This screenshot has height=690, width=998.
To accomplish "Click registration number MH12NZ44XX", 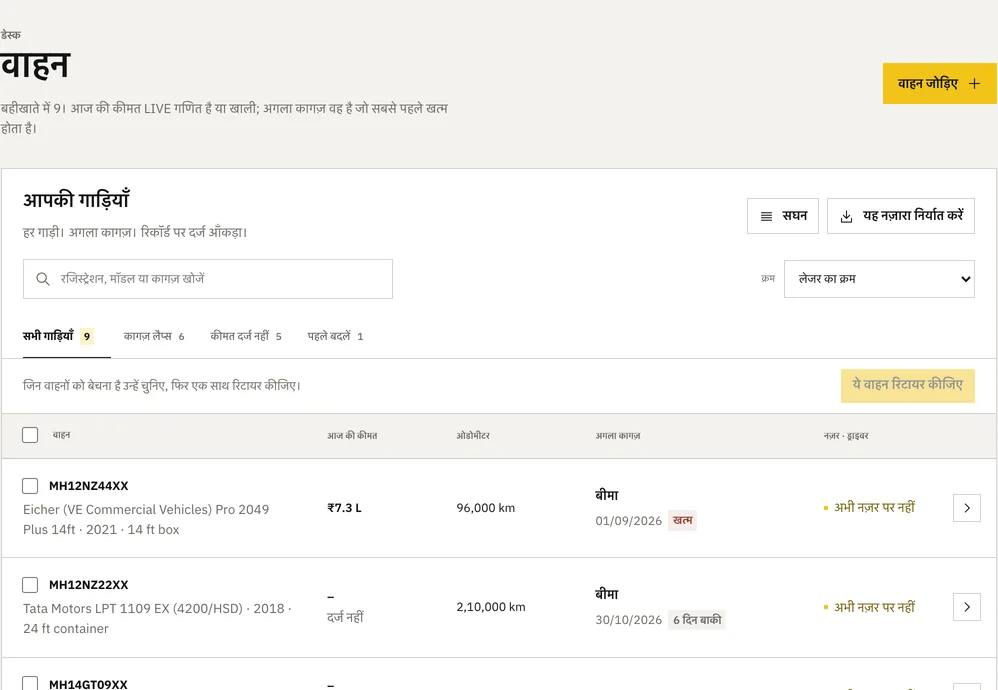I will 88,486.
